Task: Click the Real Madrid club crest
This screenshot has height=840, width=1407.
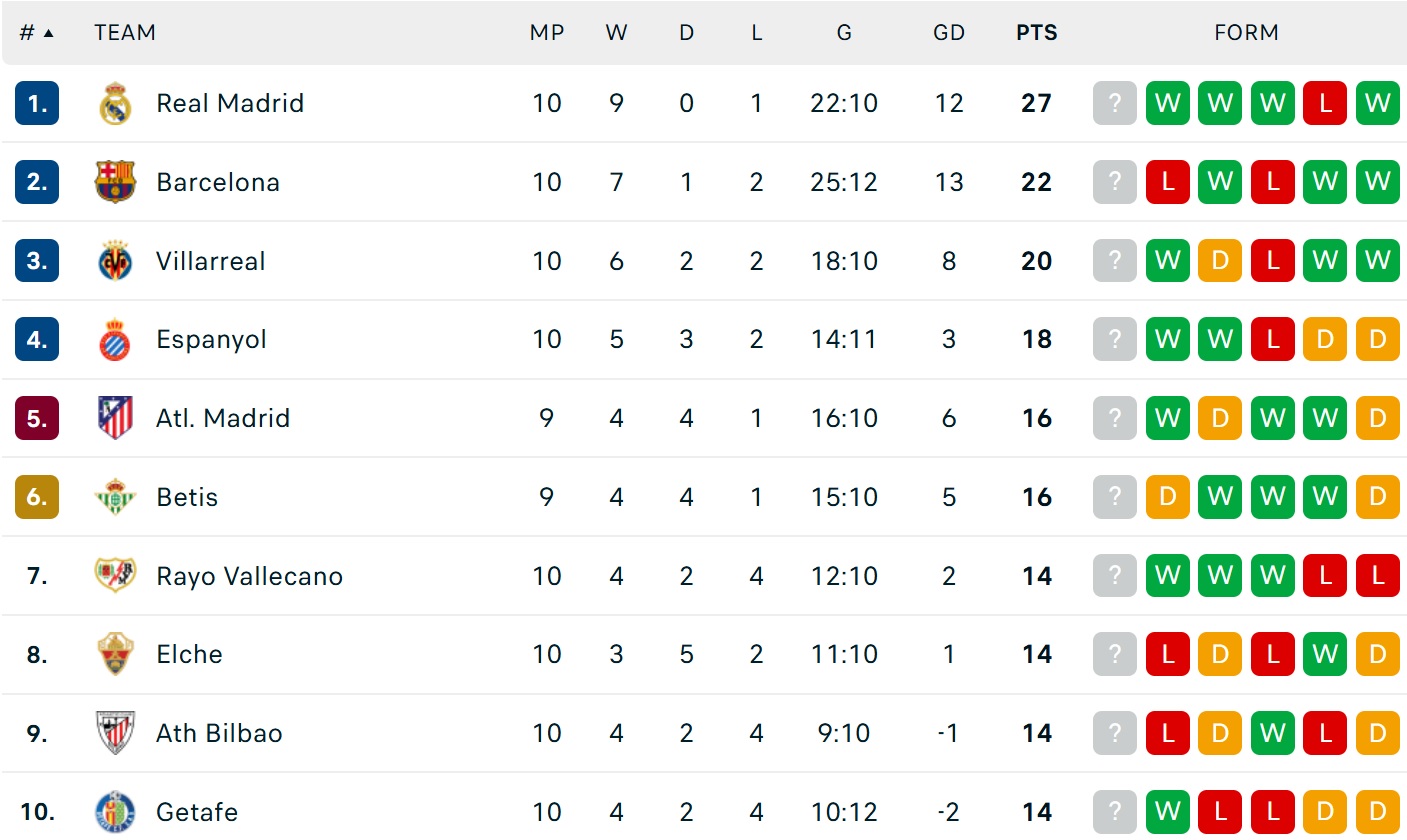Action: click(115, 104)
